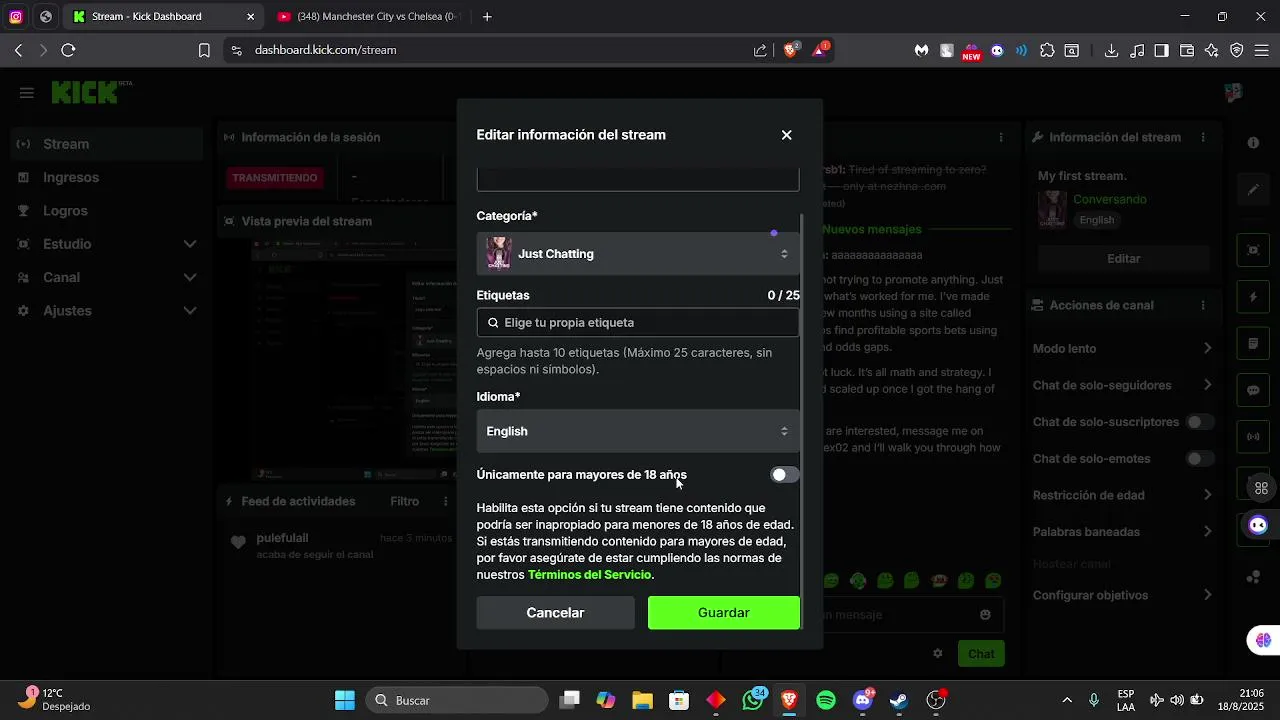Expand Restricción de edad options
This screenshot has width=1280, height=720.
click(1207, 495)
